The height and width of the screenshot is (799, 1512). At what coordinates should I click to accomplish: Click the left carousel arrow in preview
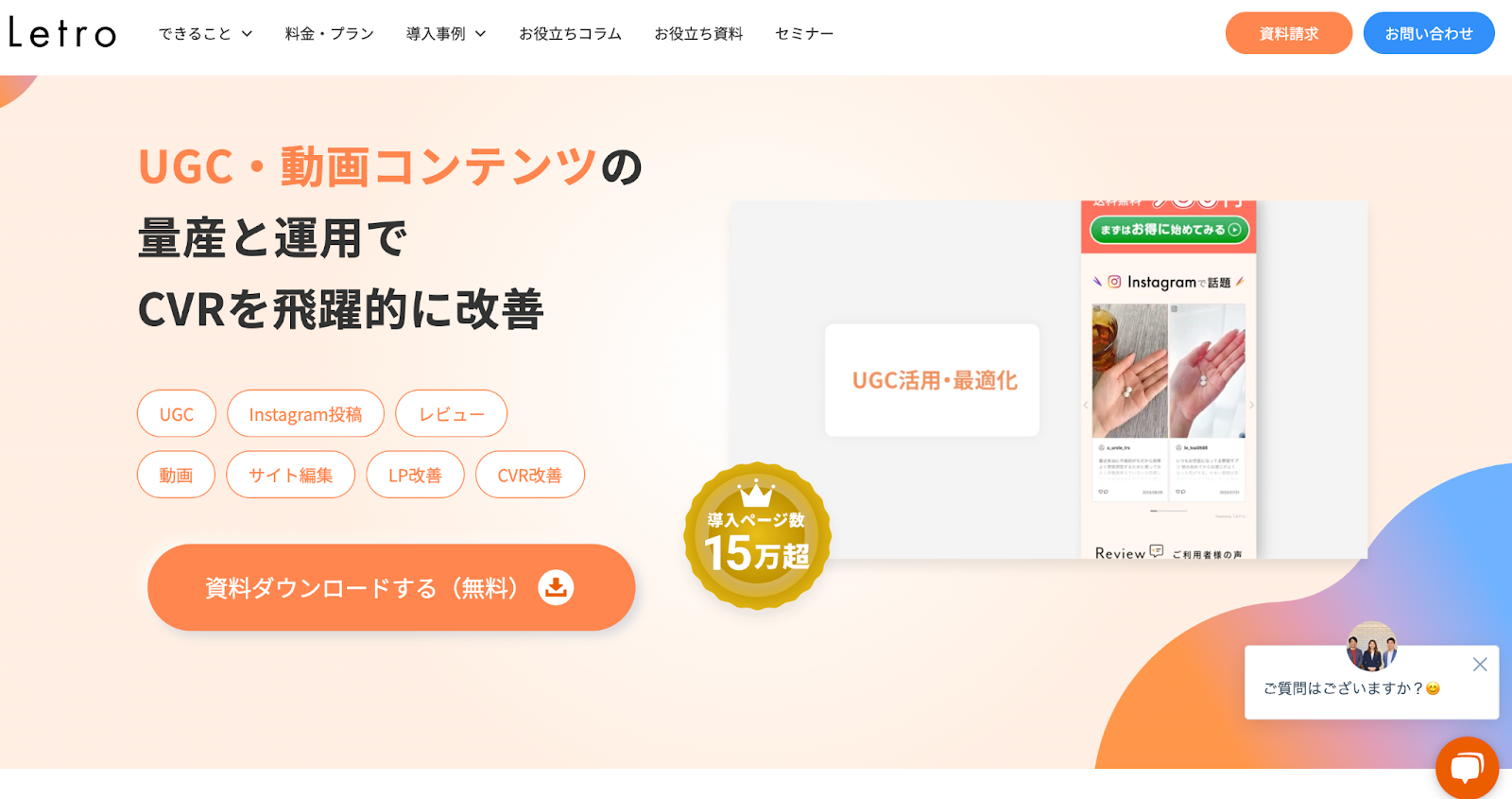[1086, 405]
